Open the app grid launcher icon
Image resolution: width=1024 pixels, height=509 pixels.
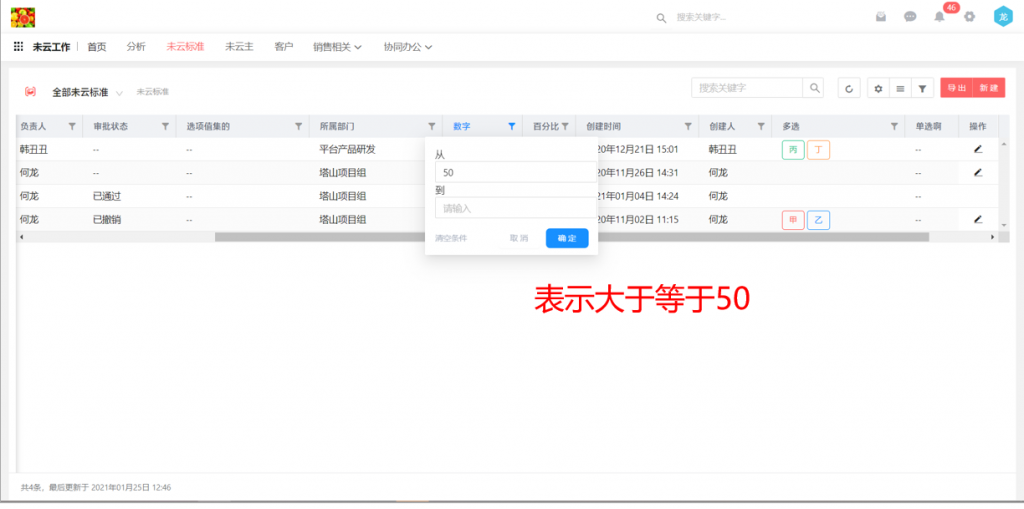tap(18, 47)
